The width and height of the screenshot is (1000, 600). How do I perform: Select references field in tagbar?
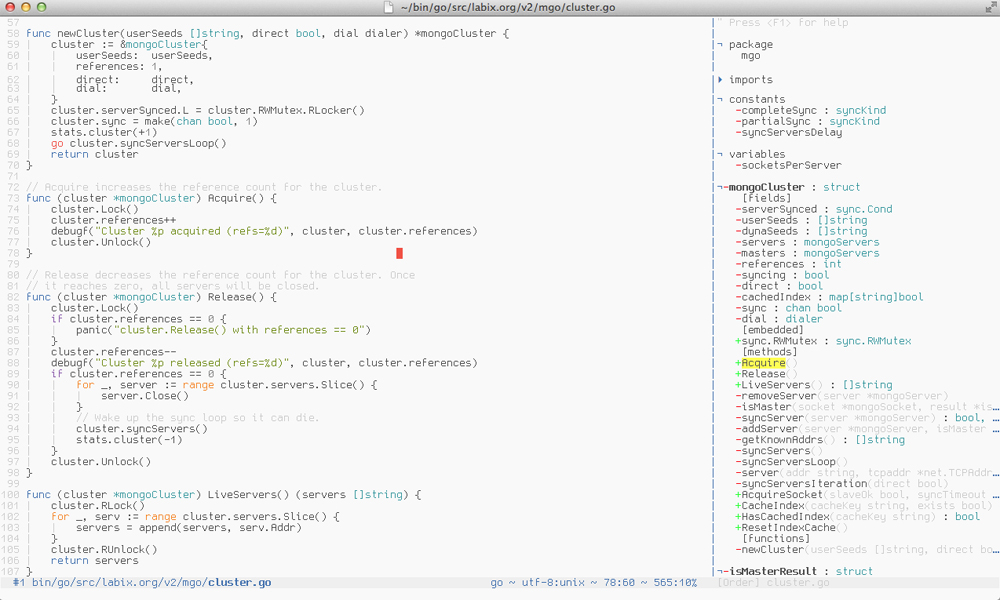(772, 264)
